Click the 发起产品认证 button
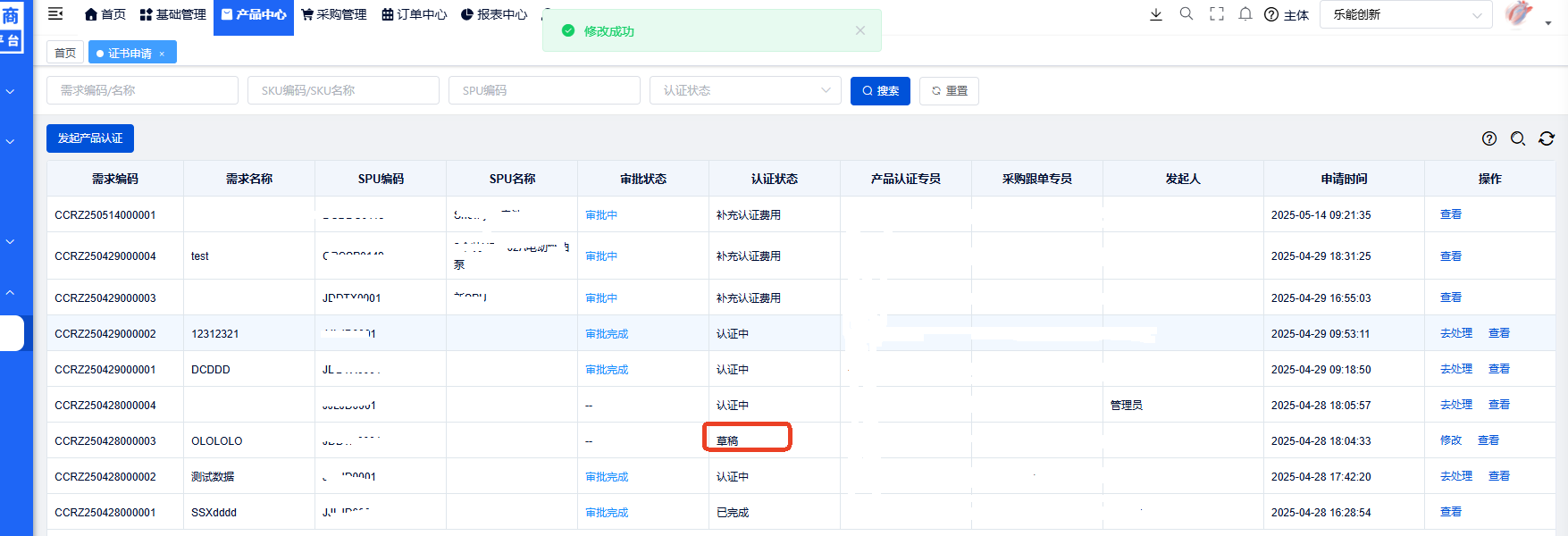 pyautogui.click(x=90, y=138)
